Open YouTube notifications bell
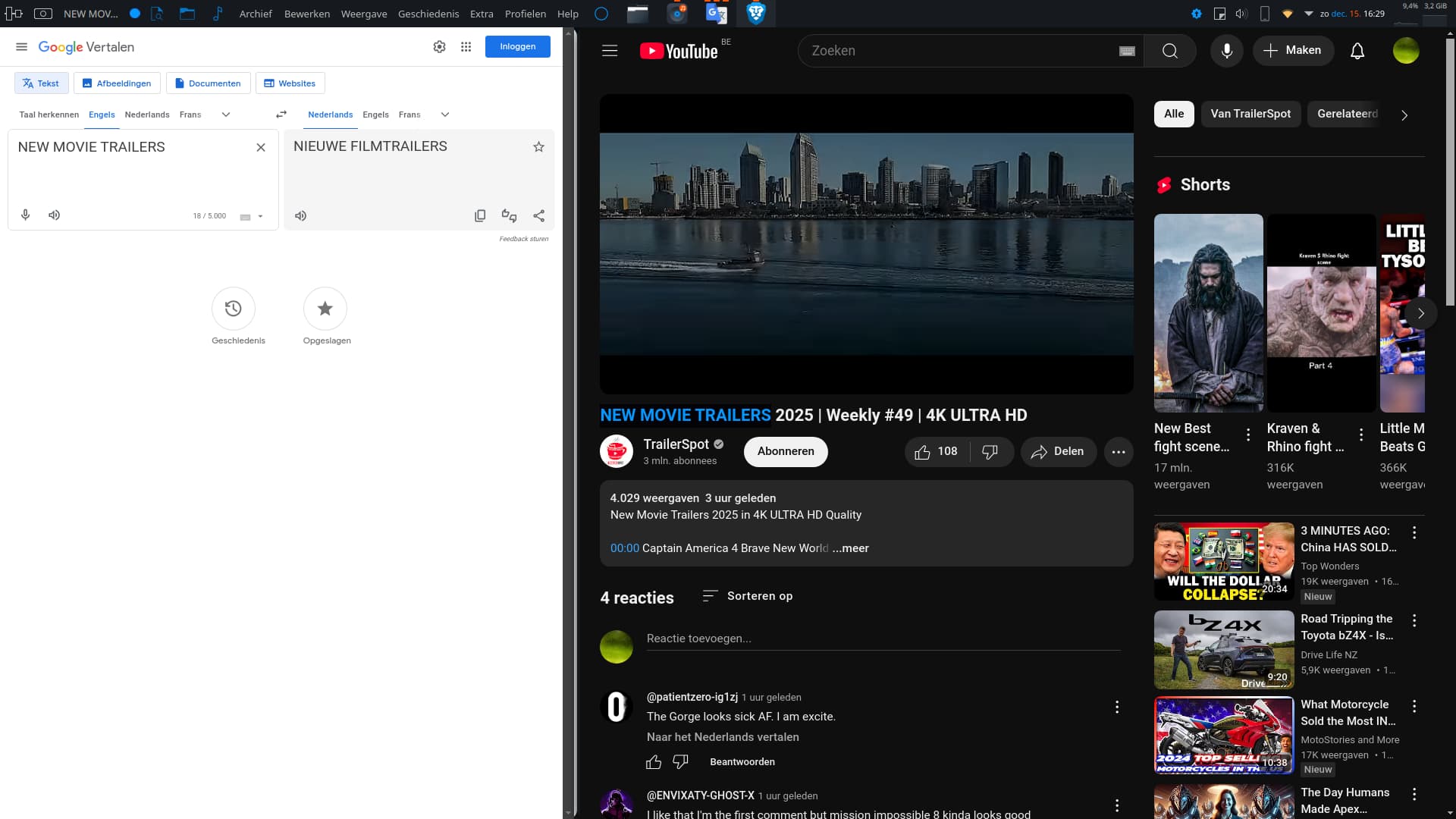The image size is (1456, 819). (1357, 51)
